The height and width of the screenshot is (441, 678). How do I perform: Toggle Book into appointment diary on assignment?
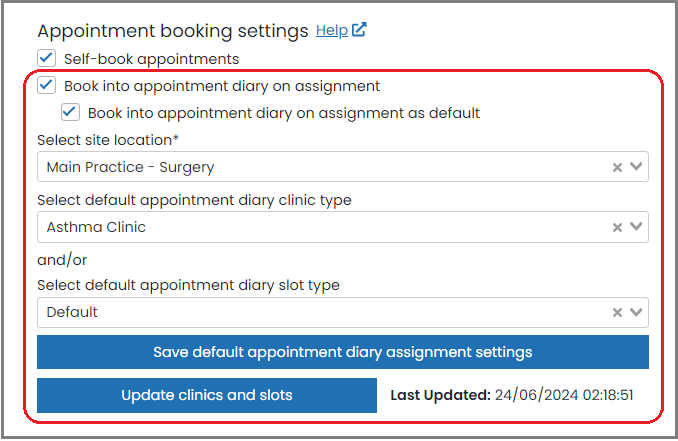[46, 85]
